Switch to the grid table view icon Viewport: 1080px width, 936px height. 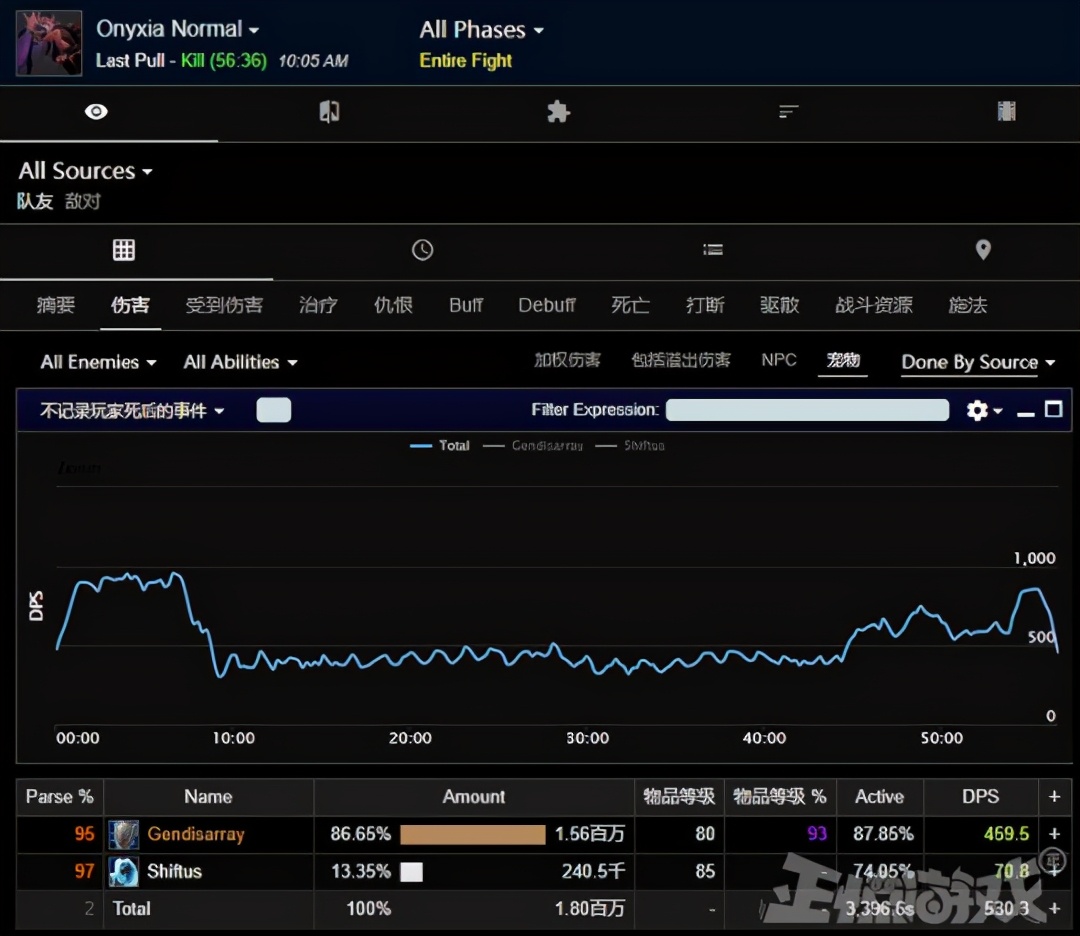[124, 250]
